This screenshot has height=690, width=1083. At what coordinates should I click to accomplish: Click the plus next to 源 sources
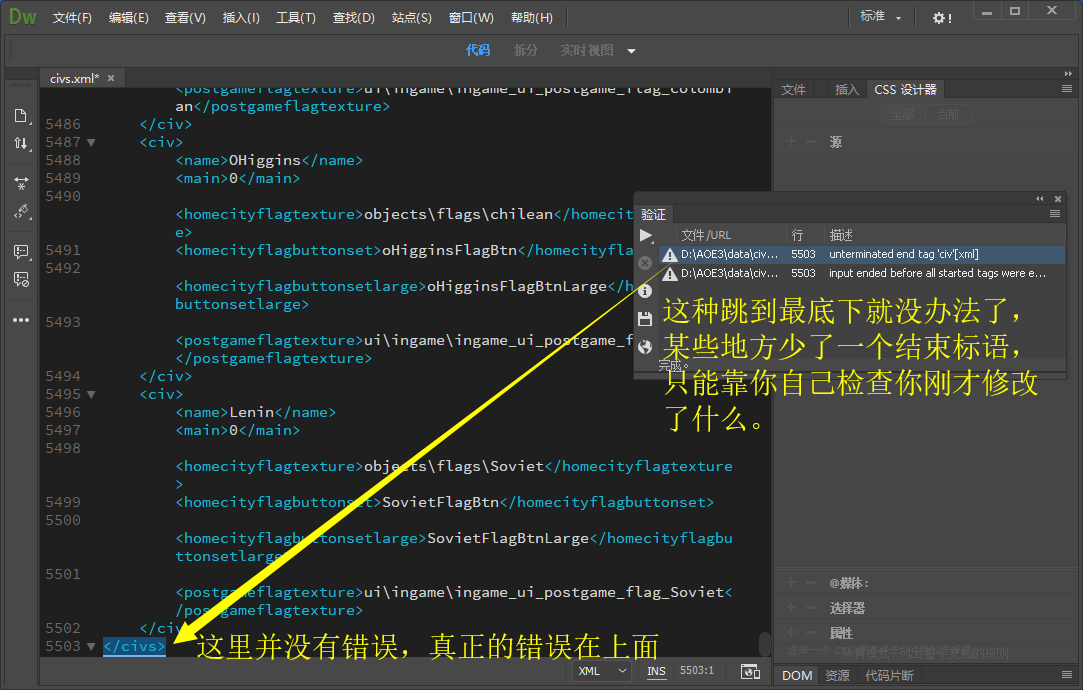[x=791, y=142]
